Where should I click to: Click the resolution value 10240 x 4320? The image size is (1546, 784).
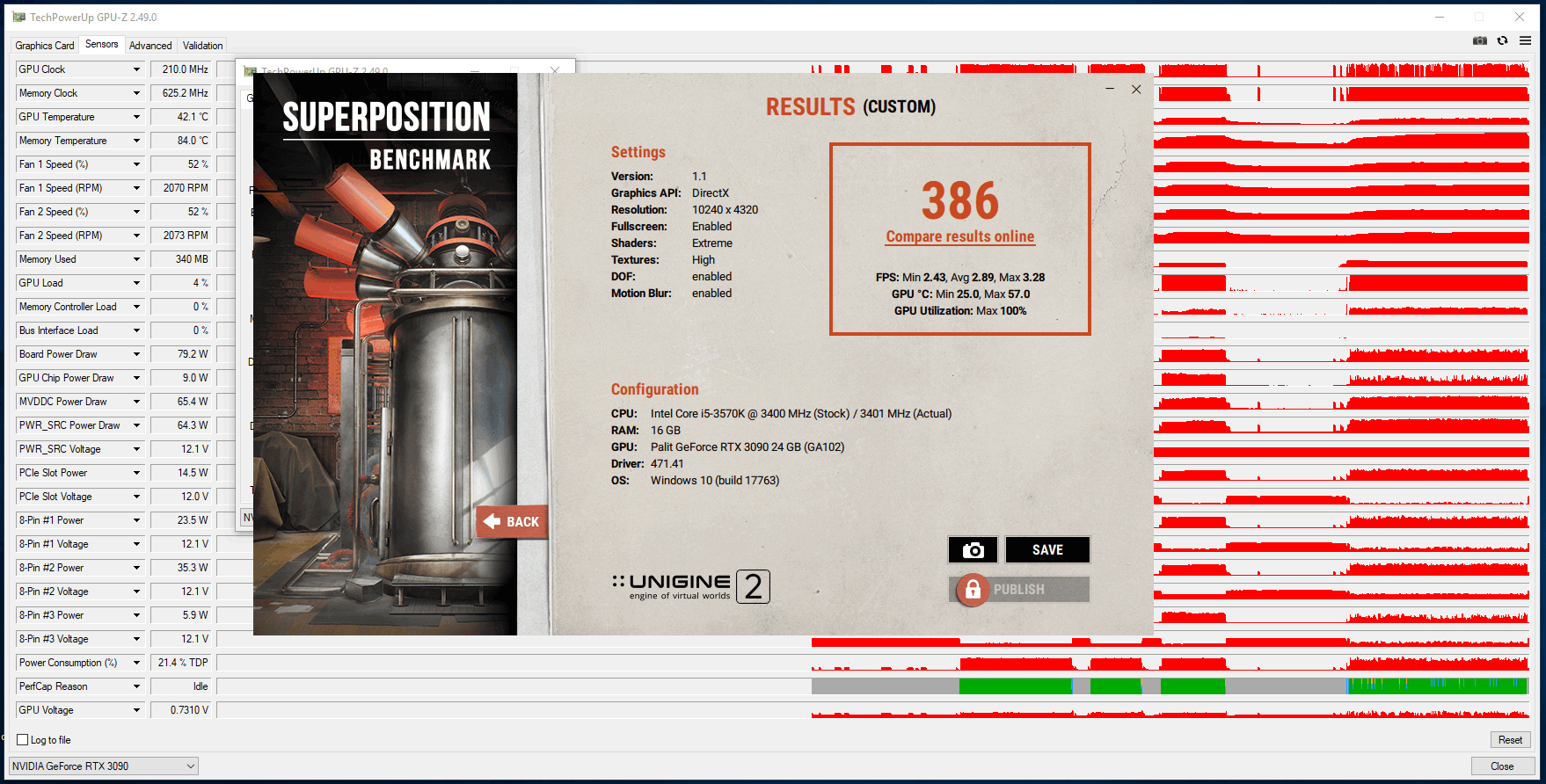pyautogui.click(x=725, y=210)
